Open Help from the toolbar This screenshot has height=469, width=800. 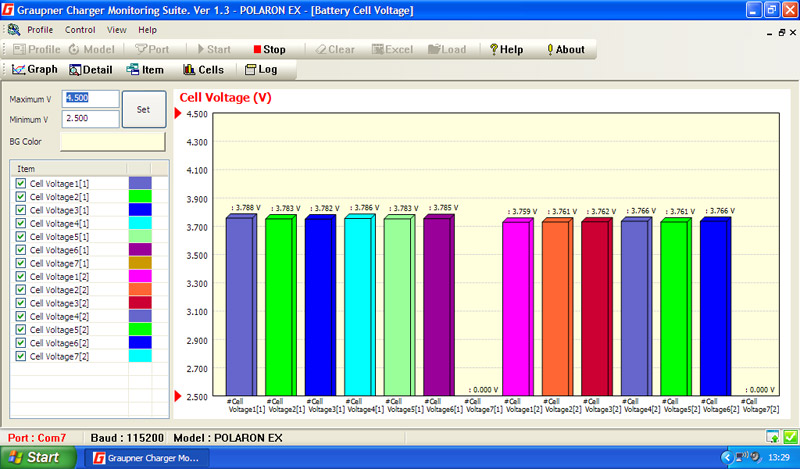[x=506, y=50]
